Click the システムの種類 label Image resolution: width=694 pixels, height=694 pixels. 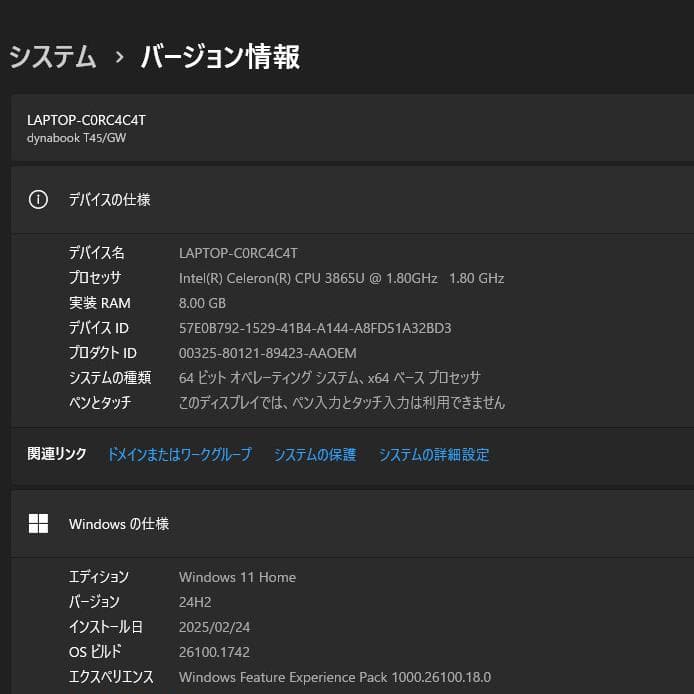point(110,378)
